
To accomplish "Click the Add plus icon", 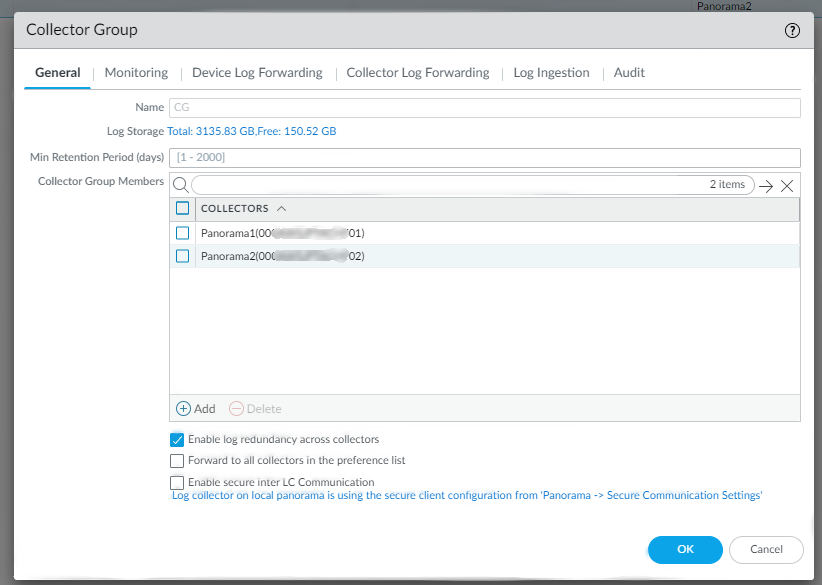I will 183,408.
